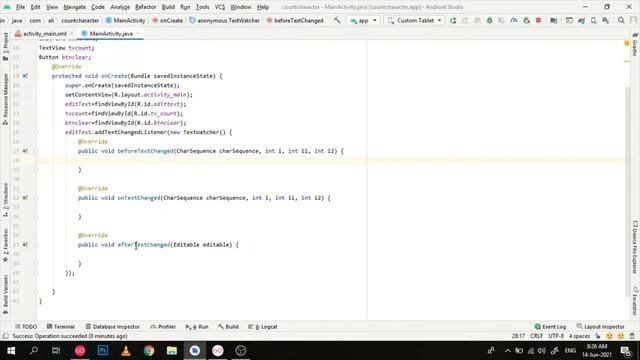
Task: Collapse the afterTextChanged method fold marker
Action: coord(36,244)
